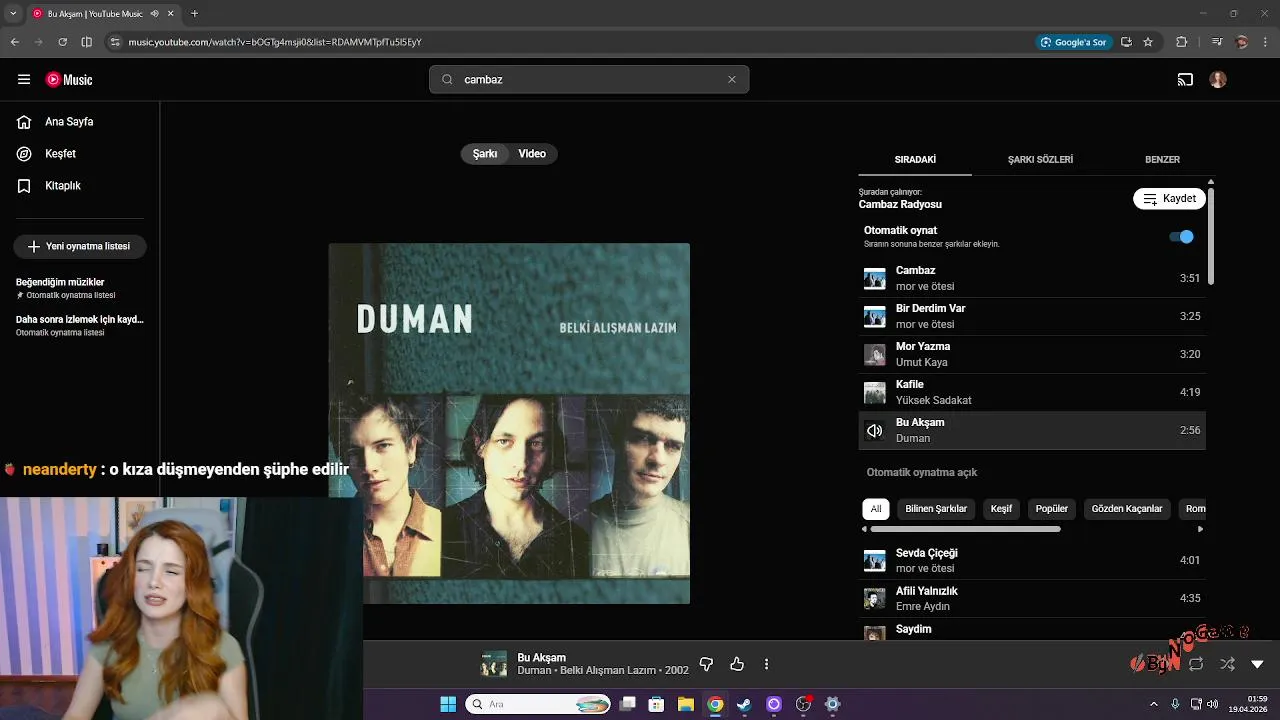This screenshot has width=1280, height=720.
Task: Create a Yeni oynatma listesi
Action: (x=80, y=246)
